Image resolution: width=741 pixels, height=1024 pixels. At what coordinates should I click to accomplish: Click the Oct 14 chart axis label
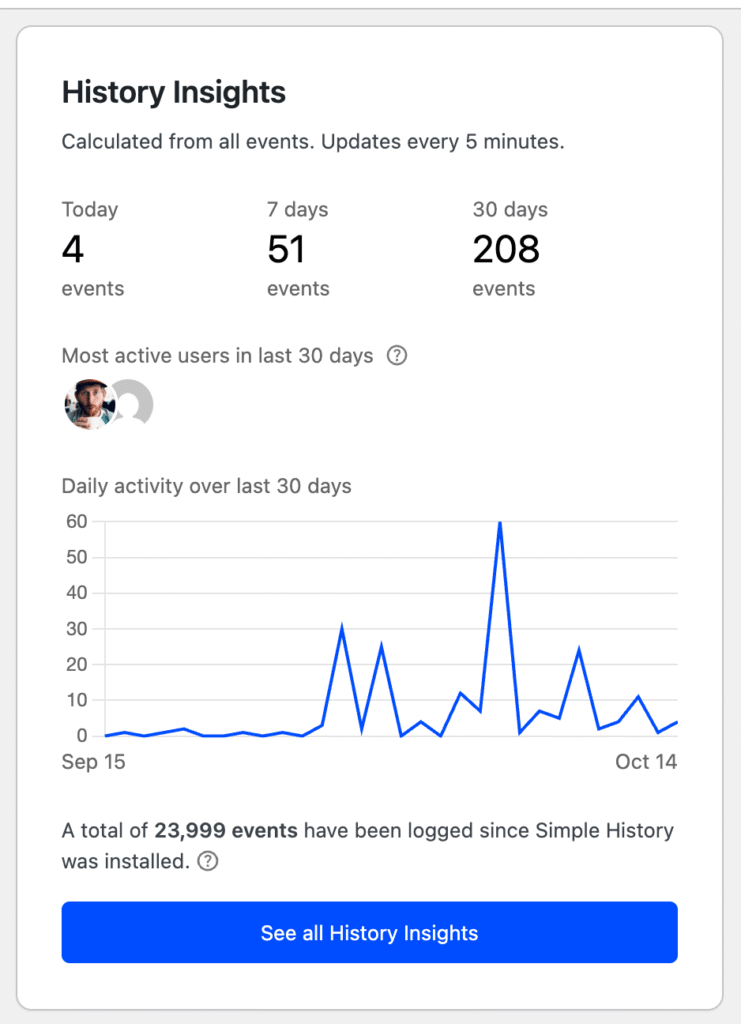pos(646,762)
